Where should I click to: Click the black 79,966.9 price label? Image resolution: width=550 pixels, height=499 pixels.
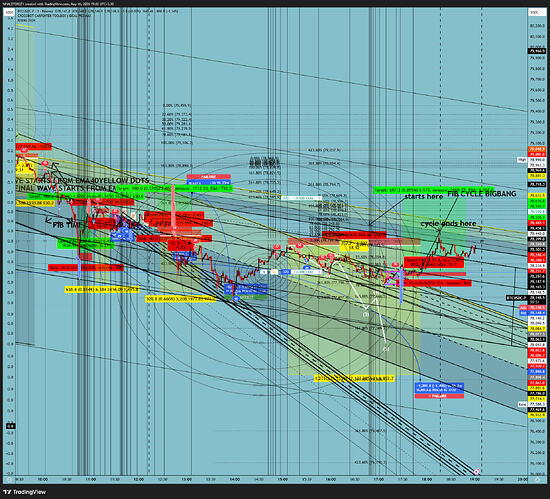point(537,51)
